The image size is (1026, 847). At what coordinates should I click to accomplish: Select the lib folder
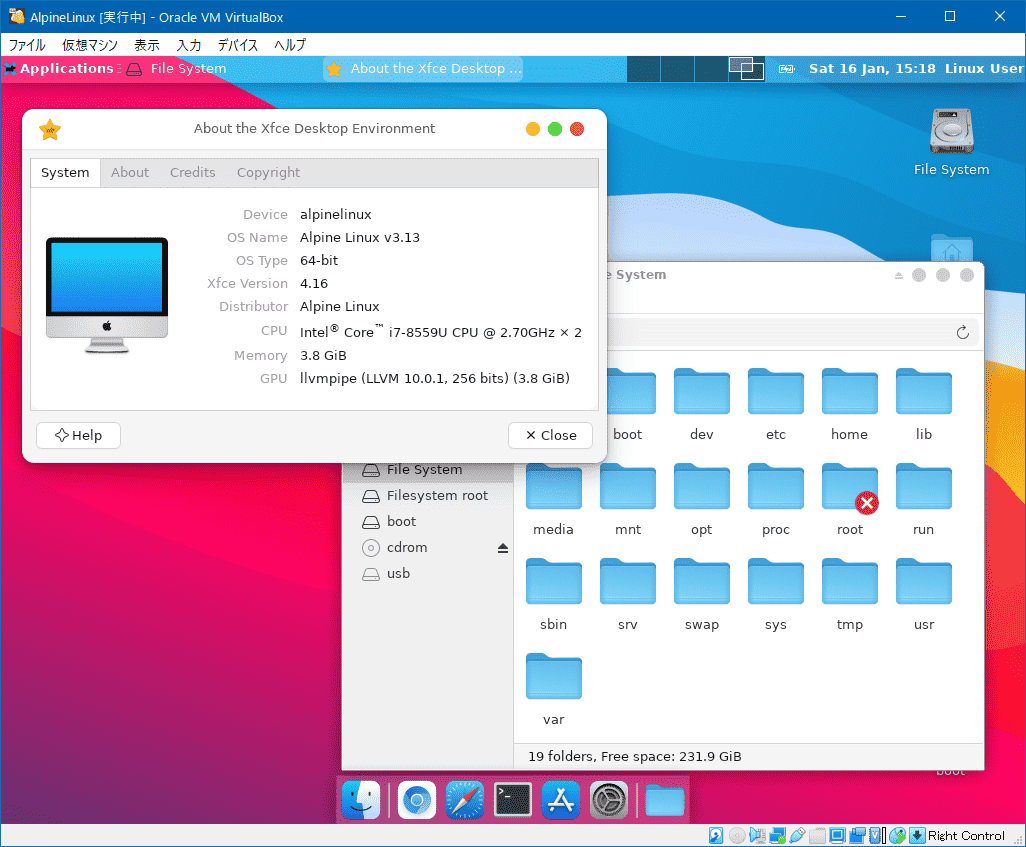923,405
